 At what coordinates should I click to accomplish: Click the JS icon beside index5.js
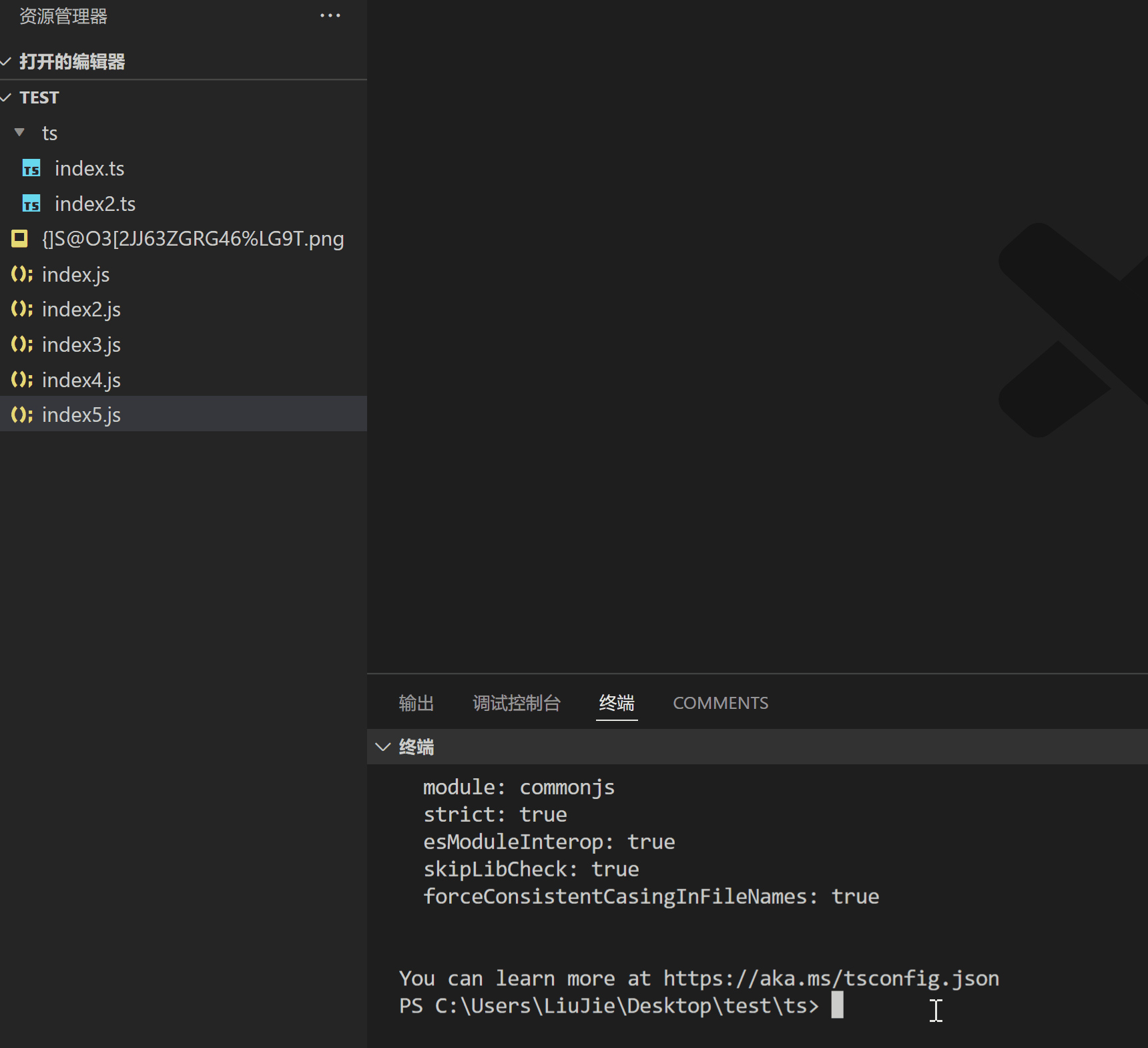(22, 415)
